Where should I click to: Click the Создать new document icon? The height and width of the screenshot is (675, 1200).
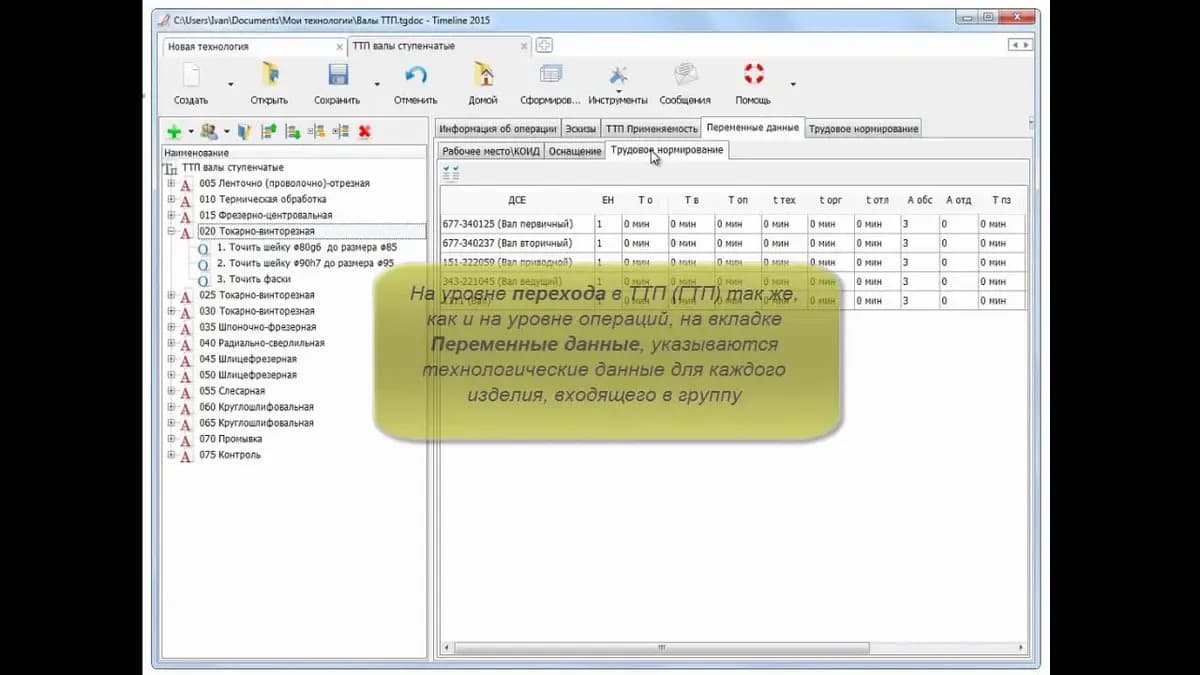click(x=191, y=75)
